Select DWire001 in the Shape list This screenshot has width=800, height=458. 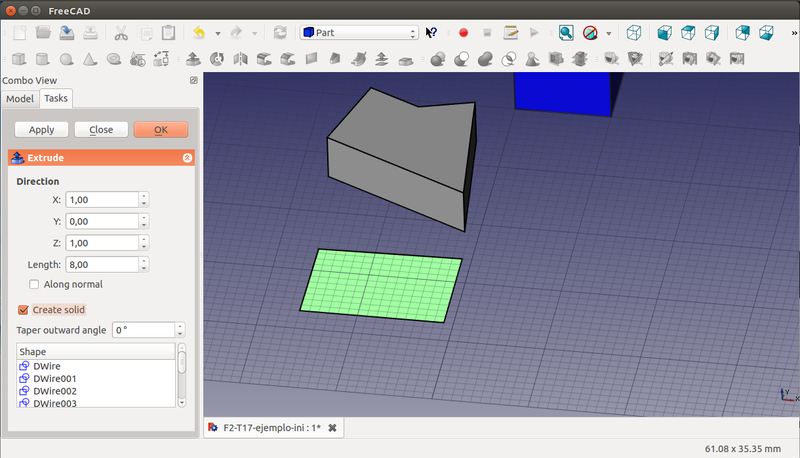tap(54, 379)
